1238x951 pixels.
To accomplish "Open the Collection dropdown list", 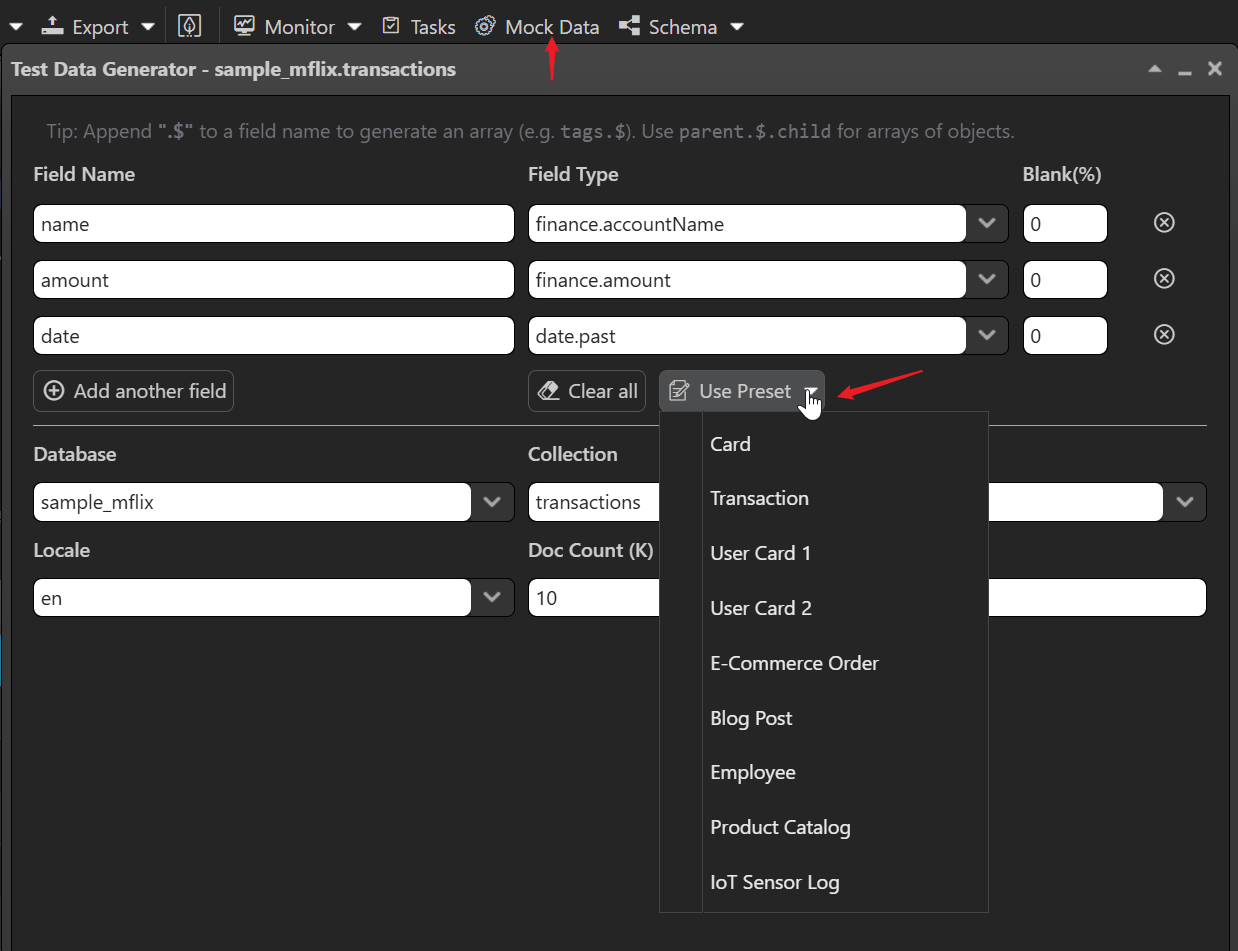I will coord(1185,502).
